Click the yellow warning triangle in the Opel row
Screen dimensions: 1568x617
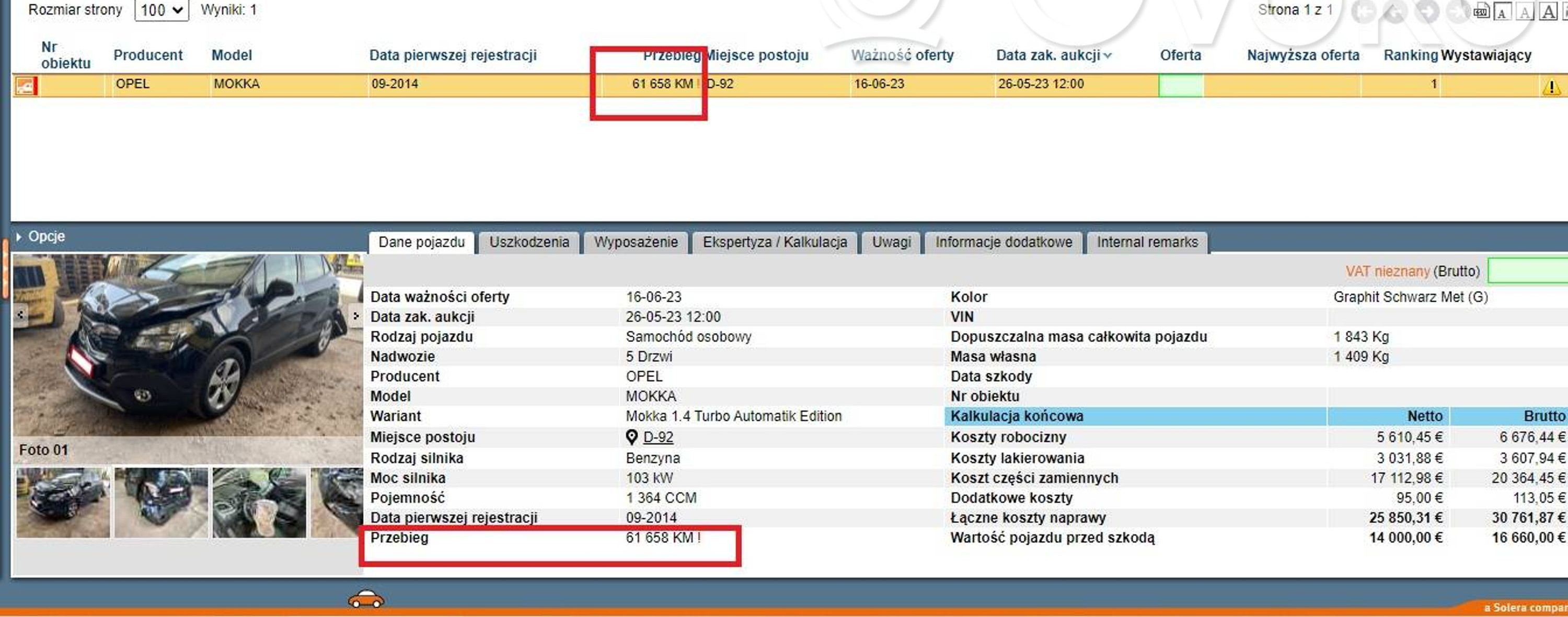(1552, 87)
